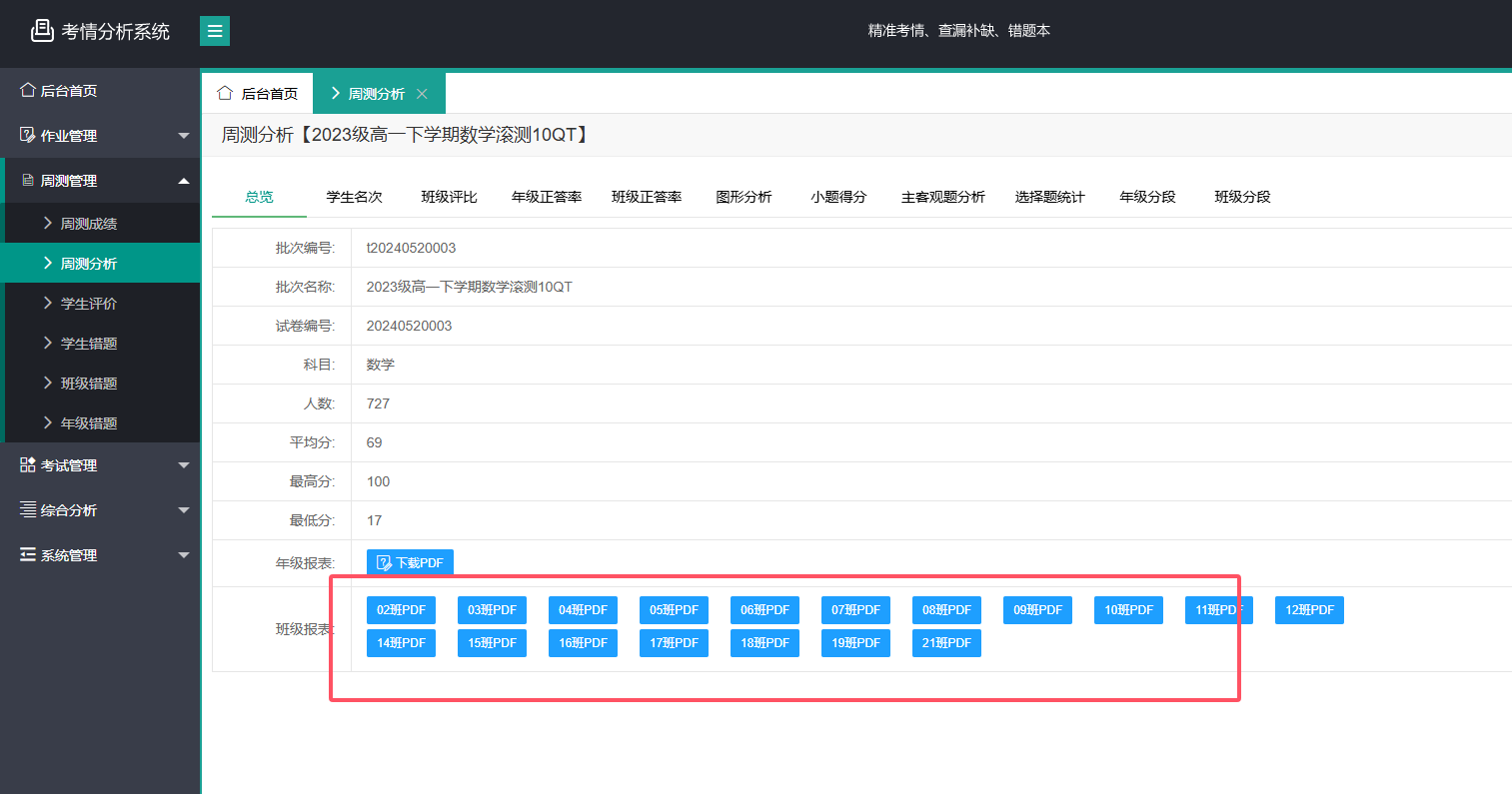Download the 06班PDF report
Image resolution: width=1512 pixels, height=794 pixels.
click(x=764, y=609)
